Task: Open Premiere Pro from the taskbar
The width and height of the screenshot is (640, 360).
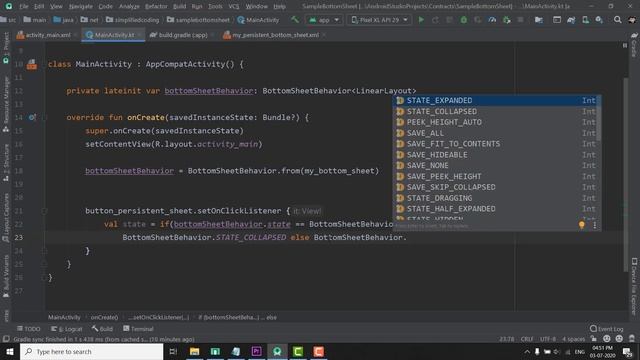Action: [256, 351]
